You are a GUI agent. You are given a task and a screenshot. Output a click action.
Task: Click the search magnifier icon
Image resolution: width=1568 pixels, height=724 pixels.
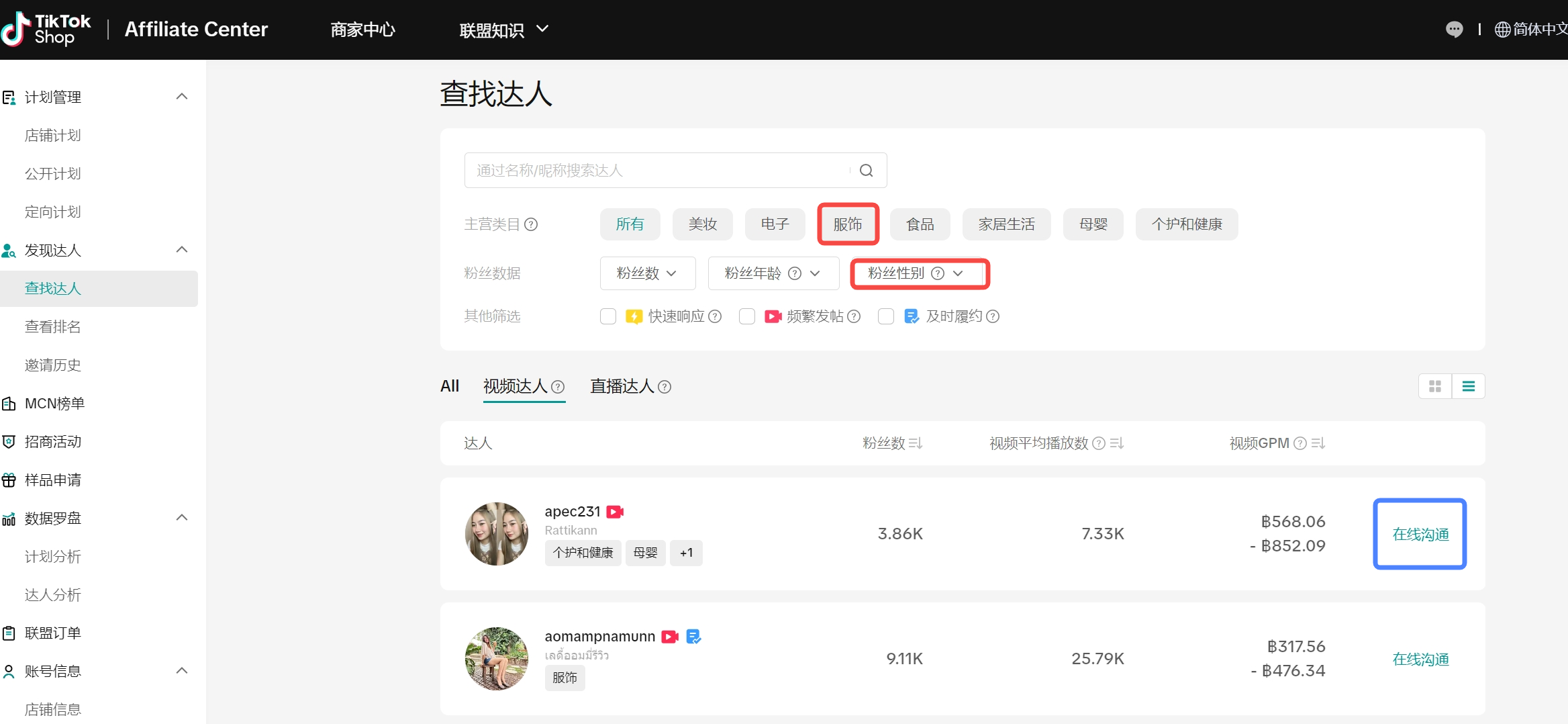click(x=866, y=171)
